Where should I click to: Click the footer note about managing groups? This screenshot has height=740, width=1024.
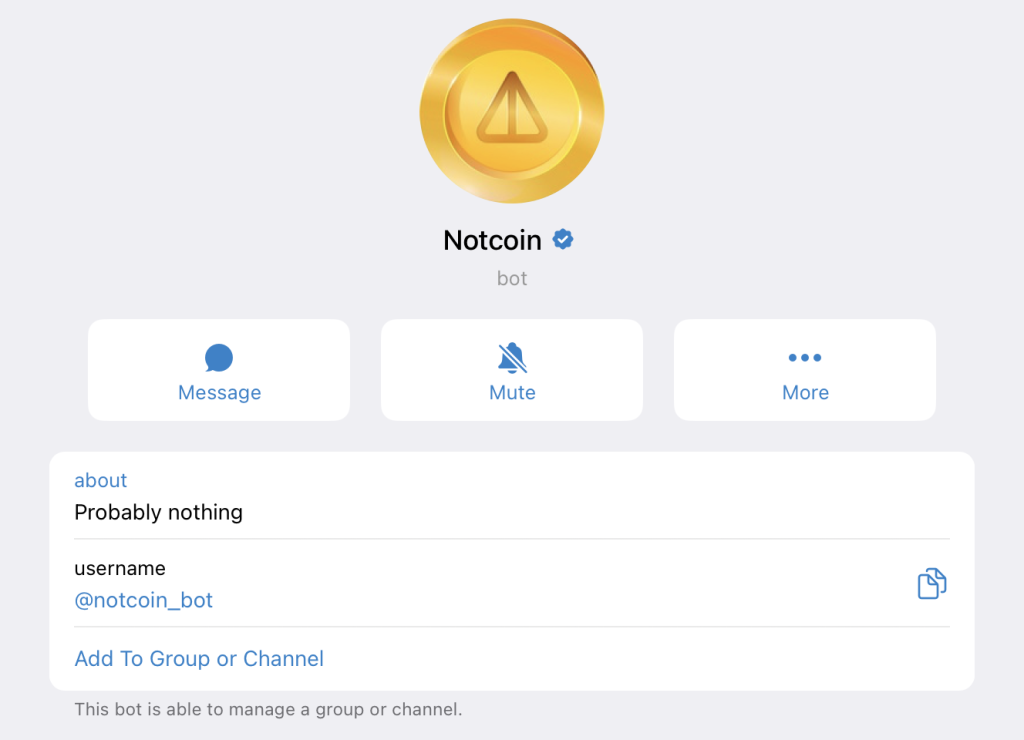(x=268, y=711)
